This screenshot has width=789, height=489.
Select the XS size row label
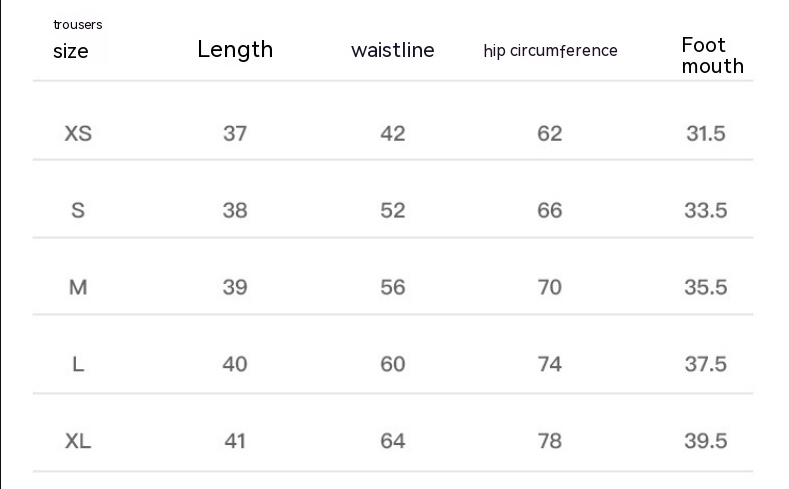click(x=78, y=133)
